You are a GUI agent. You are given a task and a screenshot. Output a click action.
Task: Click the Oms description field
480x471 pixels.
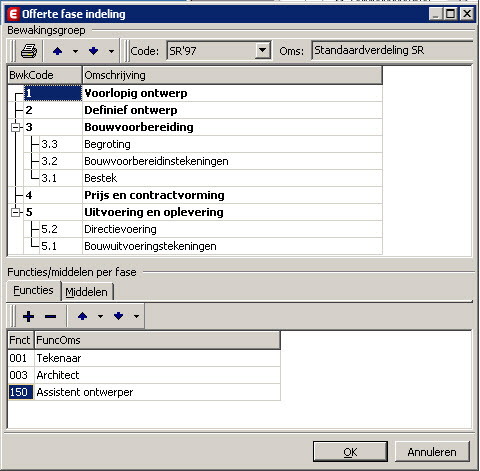point(392,50)
